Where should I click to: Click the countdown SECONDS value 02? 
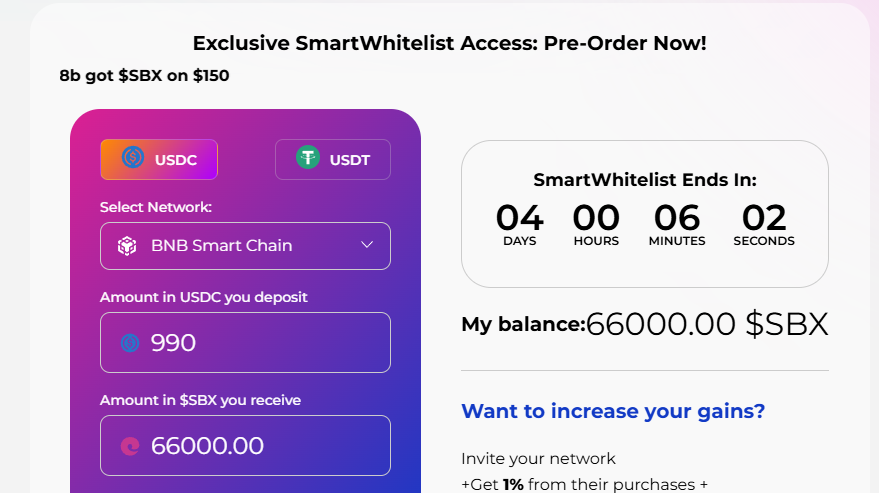(x=764, y=218)
